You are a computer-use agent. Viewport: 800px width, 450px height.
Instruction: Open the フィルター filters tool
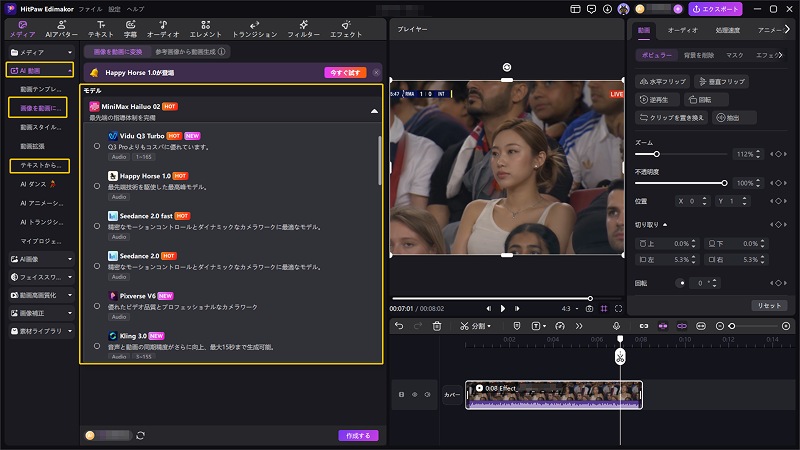[303, 29]
